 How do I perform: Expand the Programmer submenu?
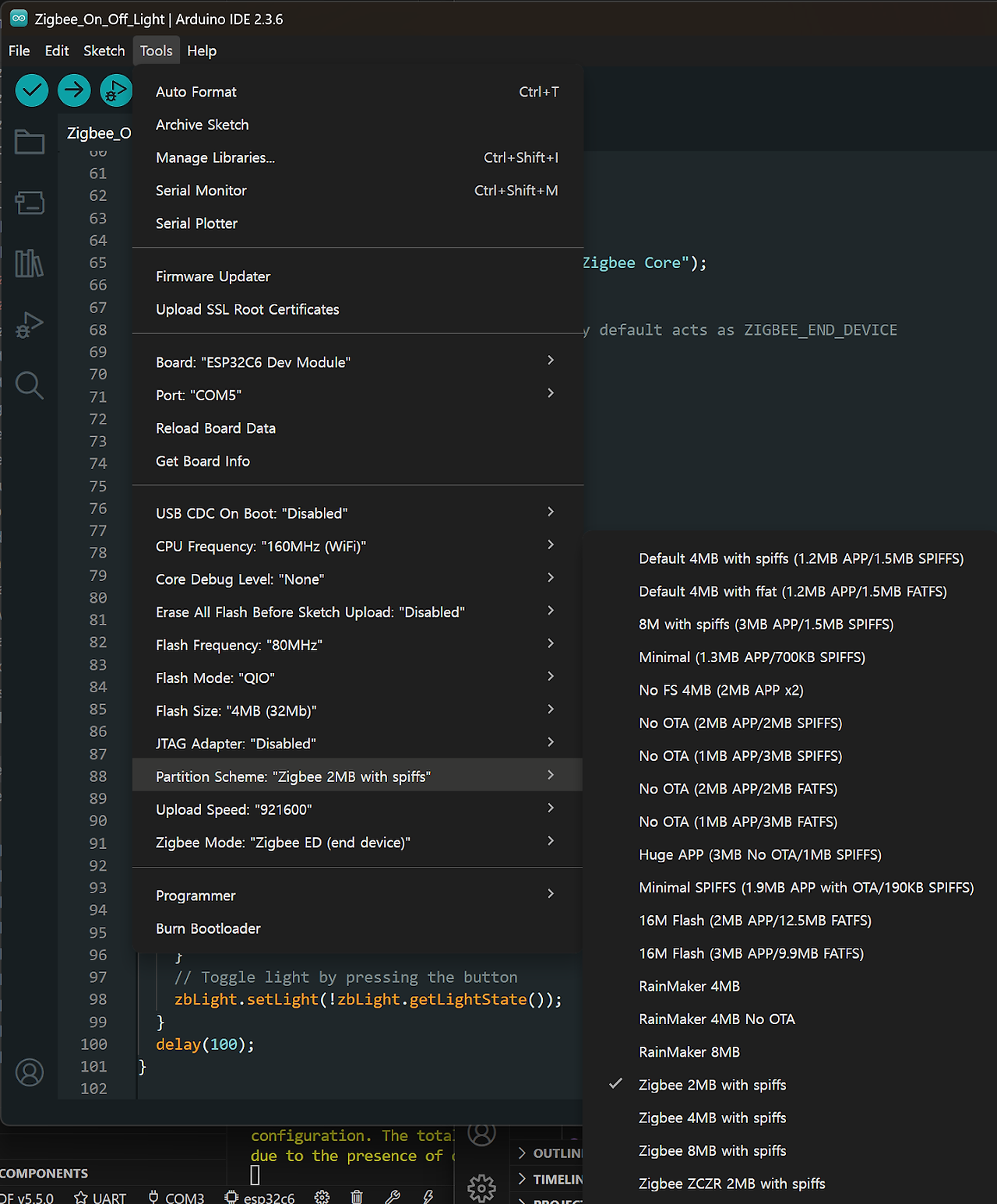[x=358, y=896]
